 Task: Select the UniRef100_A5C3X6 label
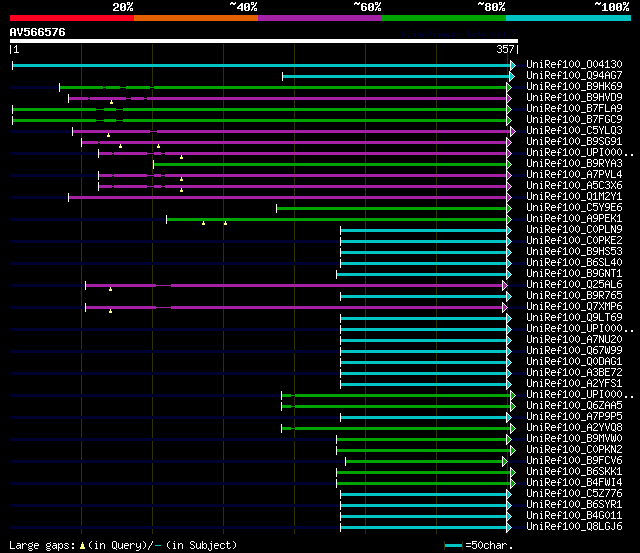click(x=574, y=185)
